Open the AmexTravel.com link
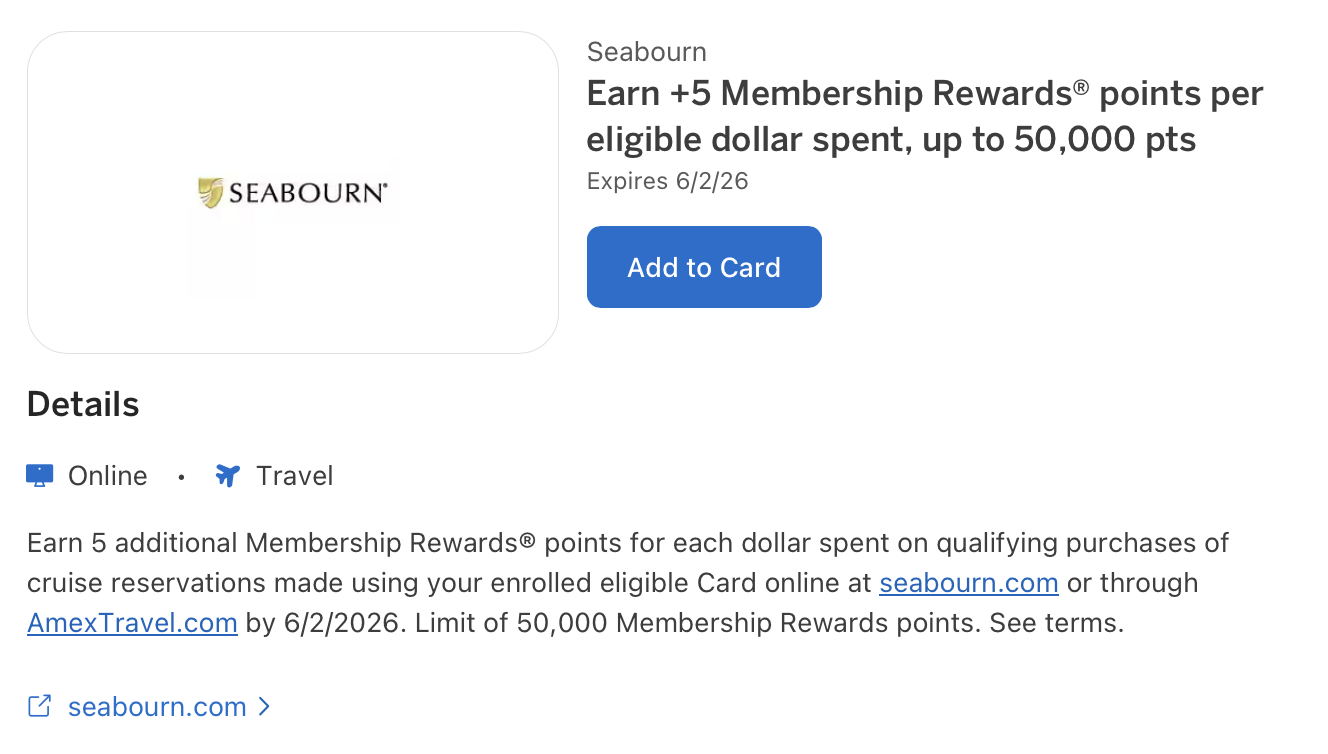This screenshot has width=1328, height=754. [x=131, y=622]
